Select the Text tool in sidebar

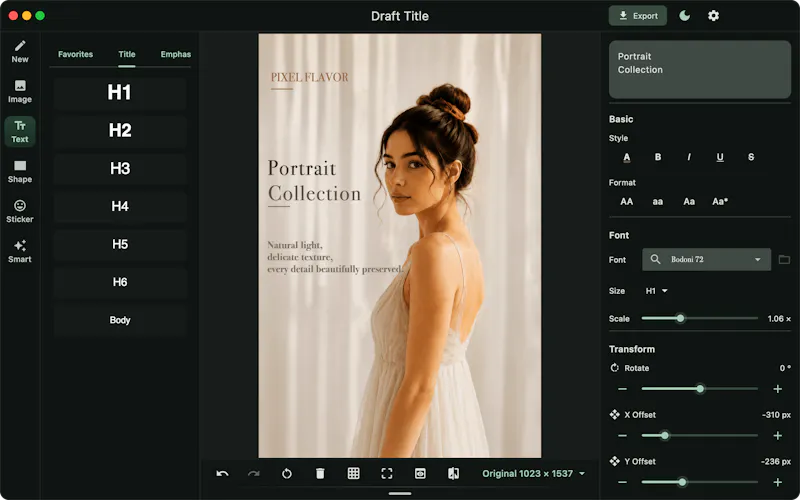(20, 132)
